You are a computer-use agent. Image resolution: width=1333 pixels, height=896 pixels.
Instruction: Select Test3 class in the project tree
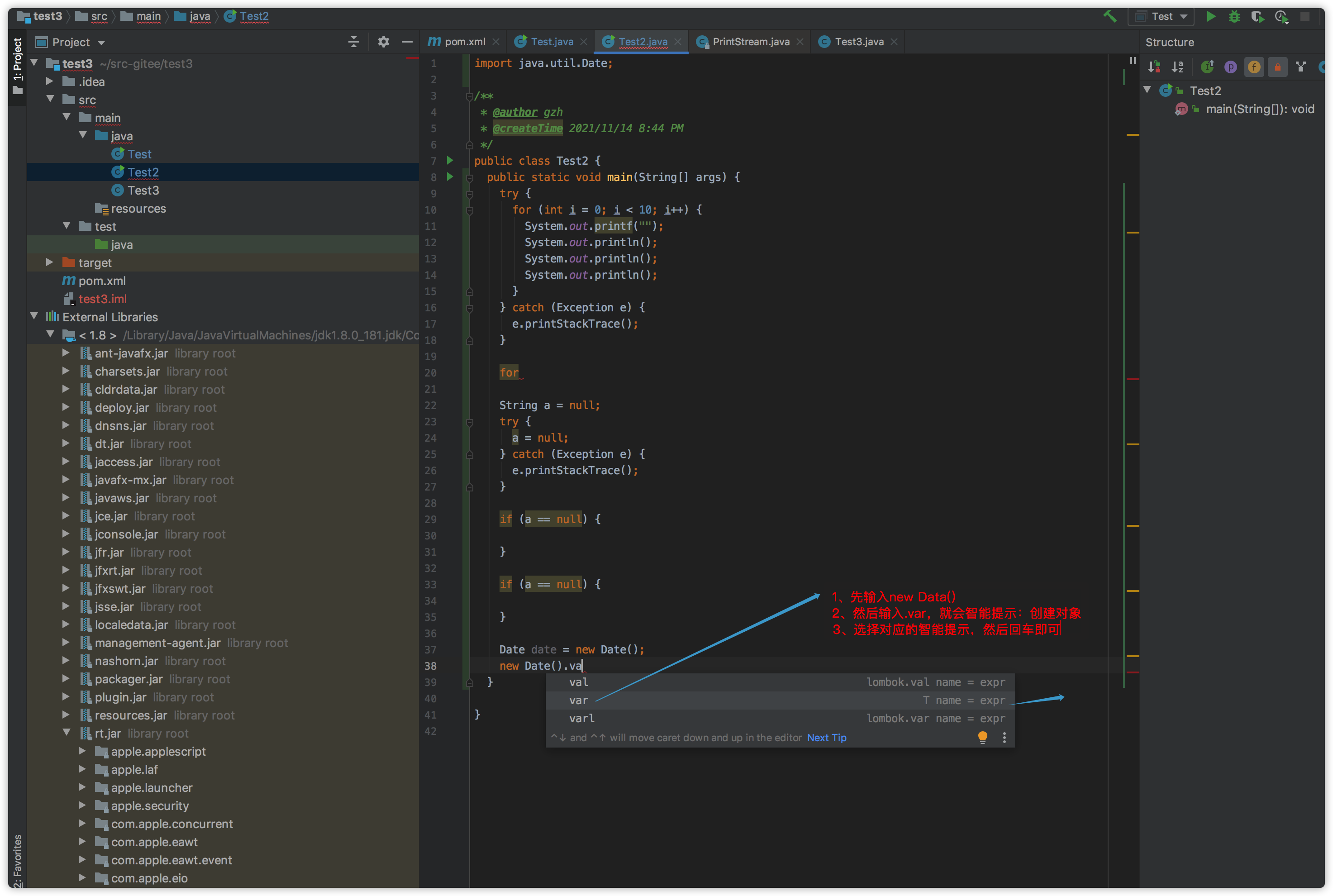[x=143, y=190]
